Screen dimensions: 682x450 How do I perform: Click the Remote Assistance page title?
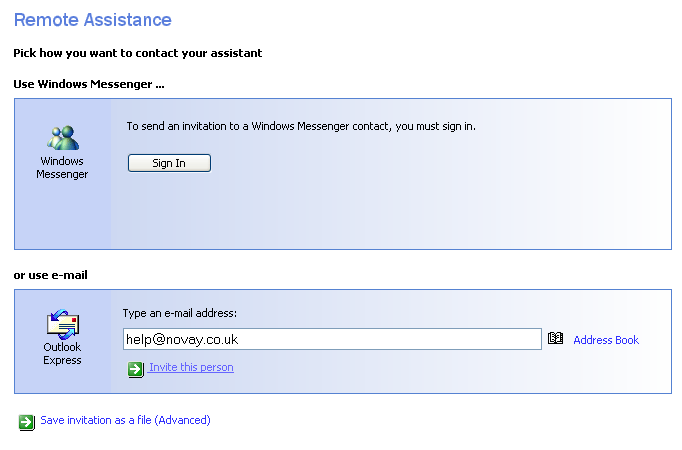[x=92, y=20]
